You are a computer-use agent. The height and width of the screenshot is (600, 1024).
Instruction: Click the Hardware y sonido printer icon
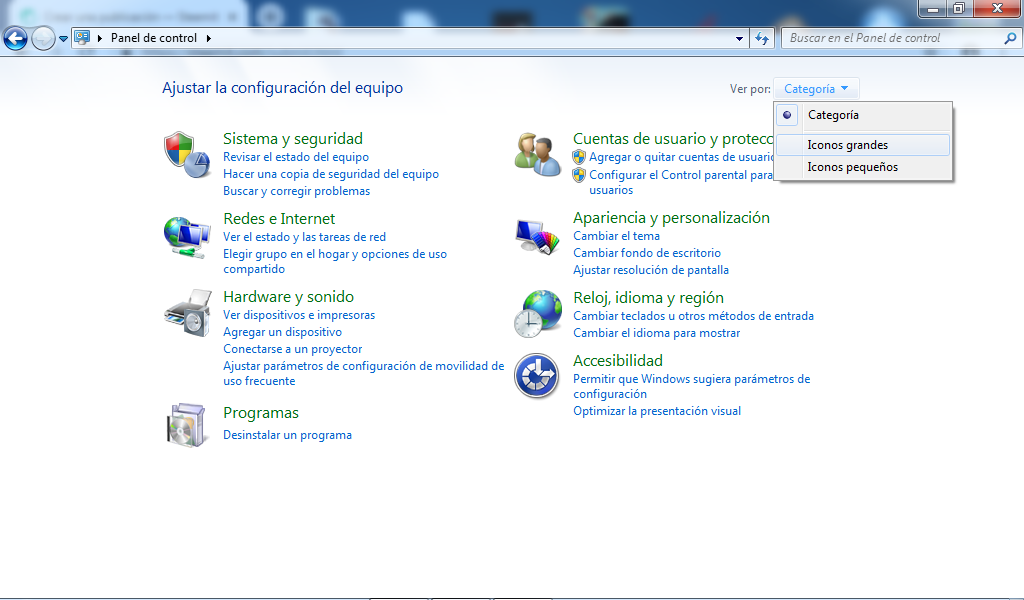(x=188, y=313)
